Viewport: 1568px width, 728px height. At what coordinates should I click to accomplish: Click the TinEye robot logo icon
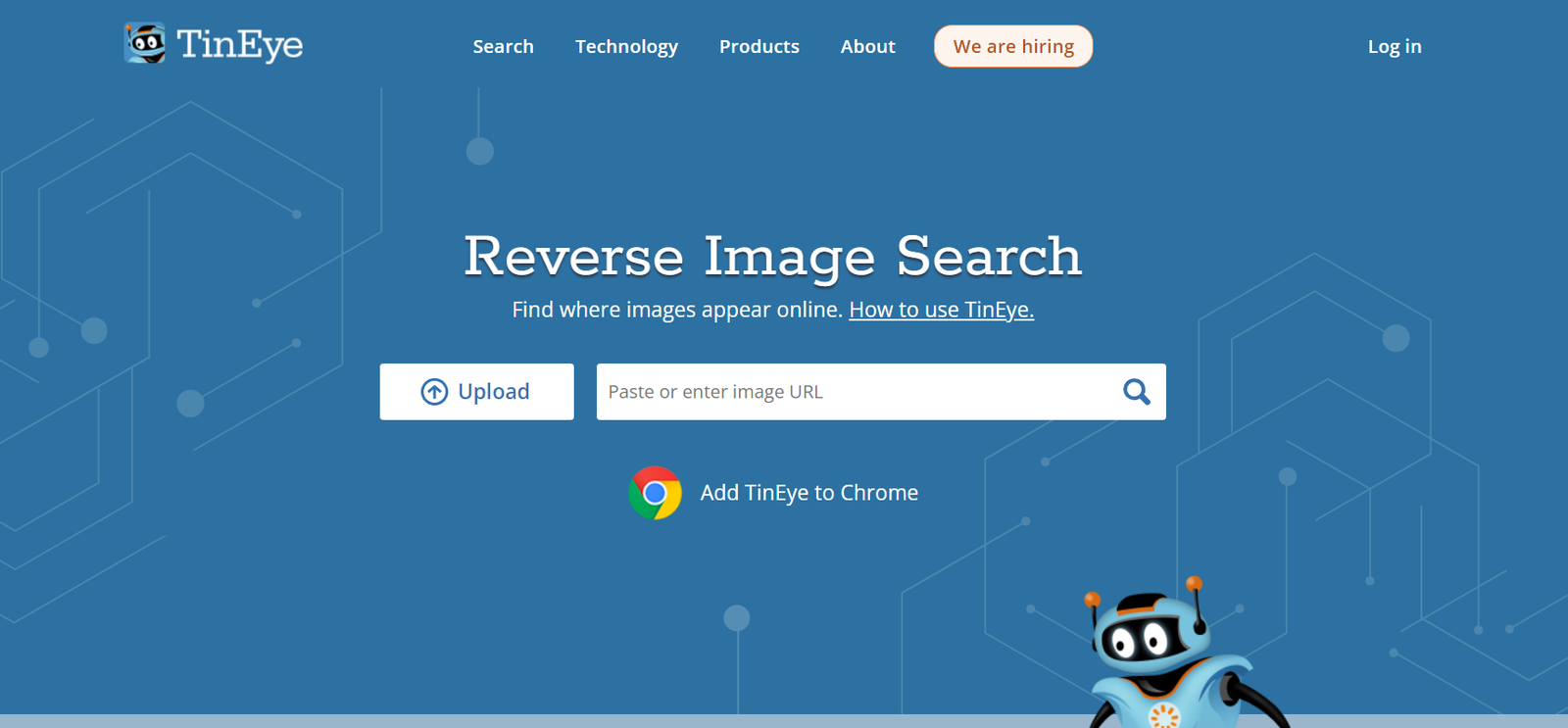(x=145, y=43)
